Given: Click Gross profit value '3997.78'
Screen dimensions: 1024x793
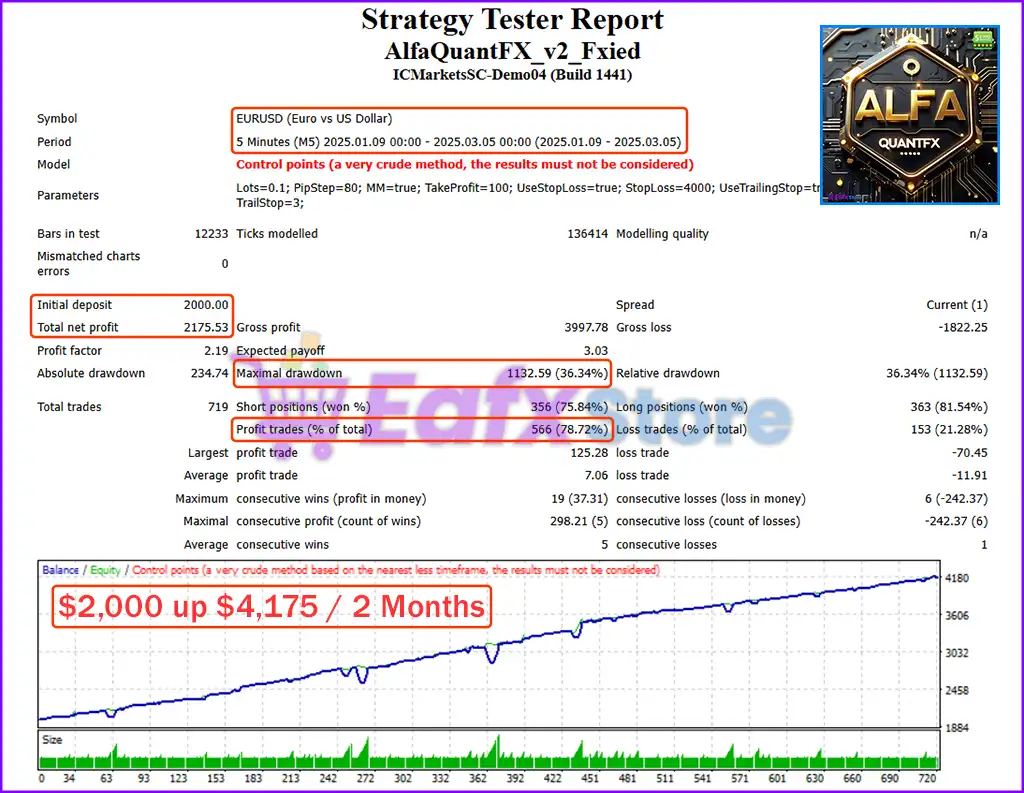Looking at the screenshot, I should click(x=586, y=327).
